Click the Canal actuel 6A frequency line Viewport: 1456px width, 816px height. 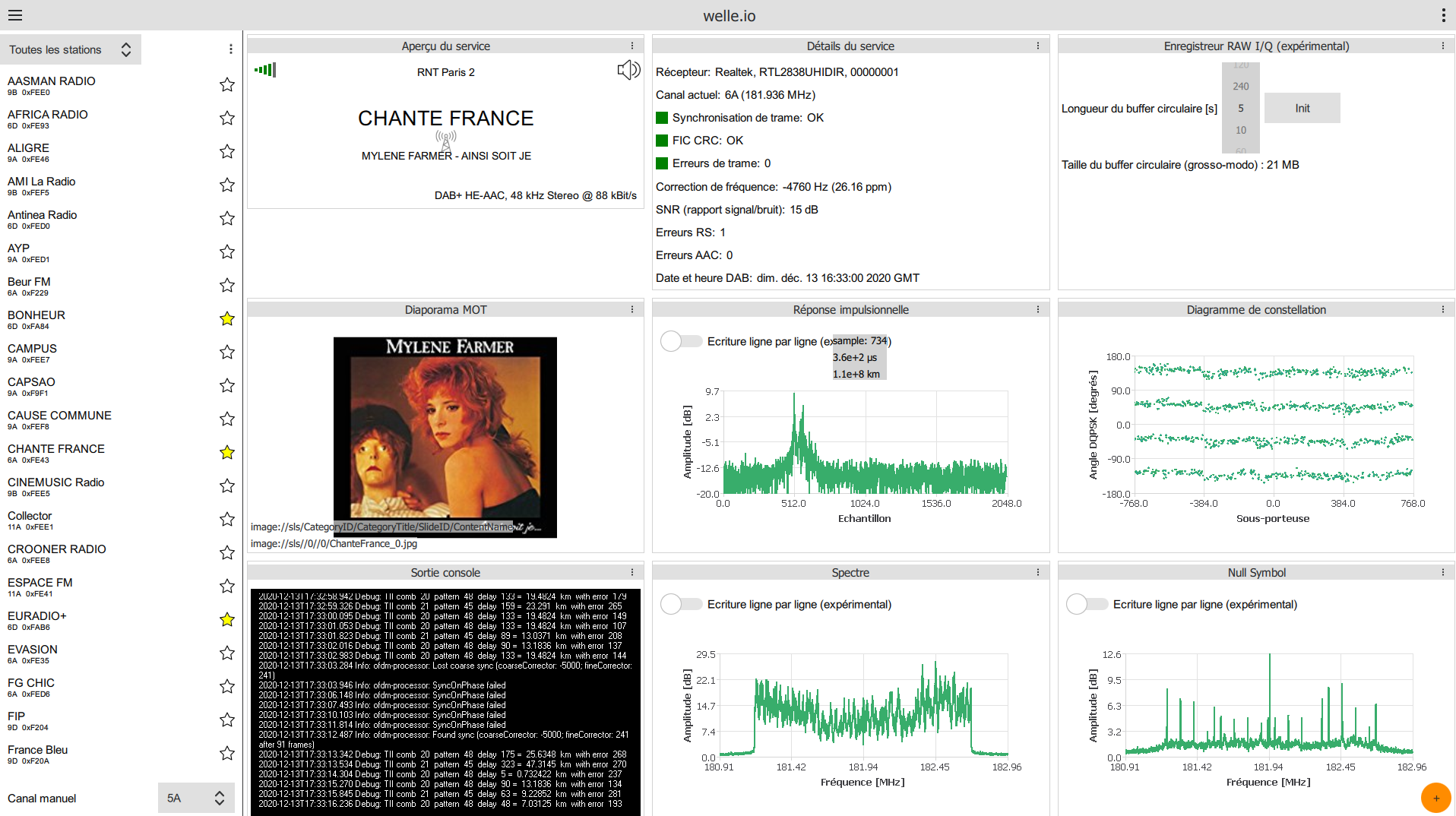coord(736,95)
